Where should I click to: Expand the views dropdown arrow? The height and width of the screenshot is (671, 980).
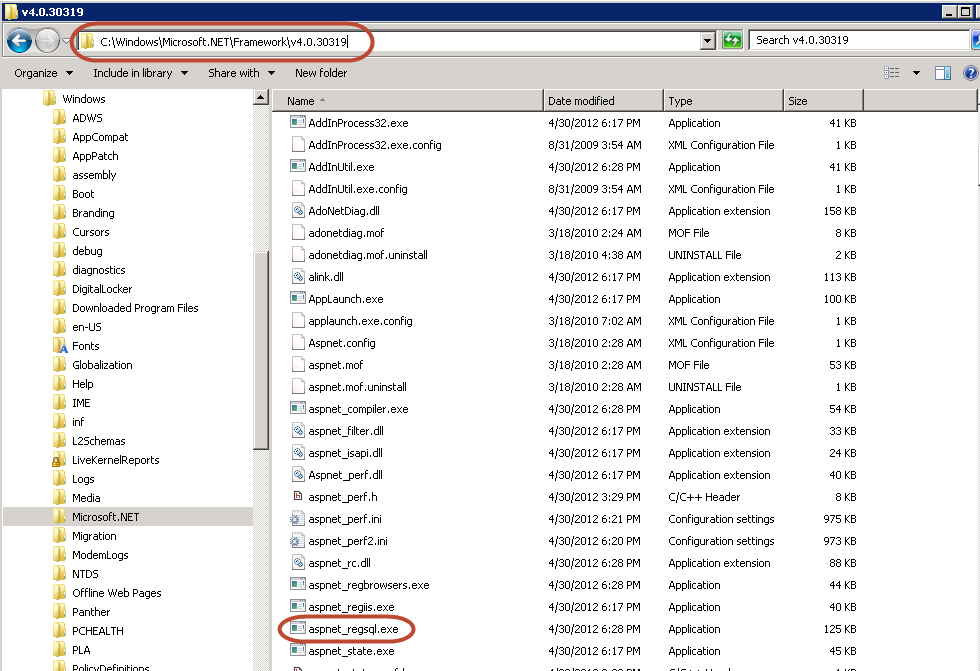[914, 72]
